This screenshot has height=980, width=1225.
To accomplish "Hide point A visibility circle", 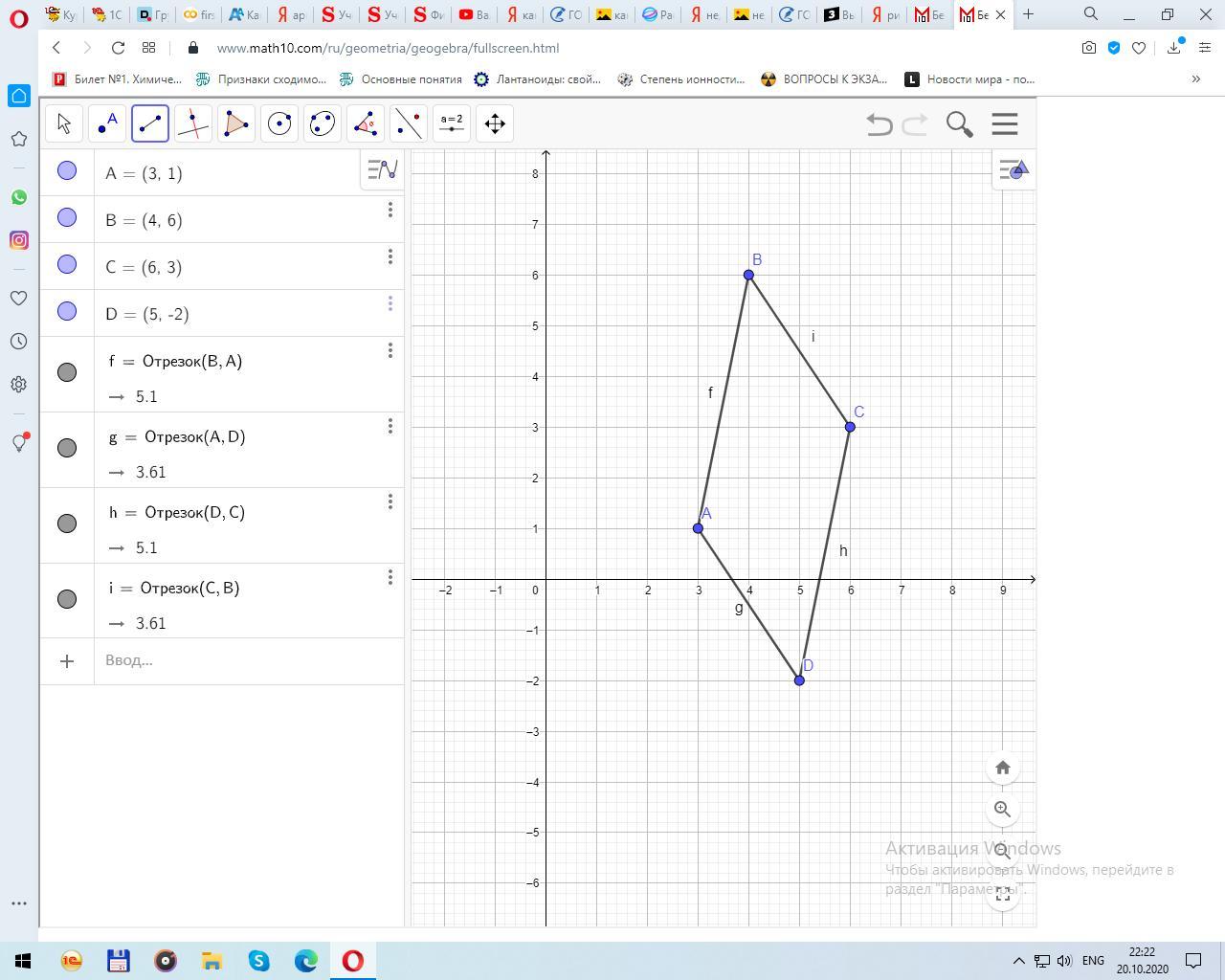I will pyautogui.click(x=67, y=170).
